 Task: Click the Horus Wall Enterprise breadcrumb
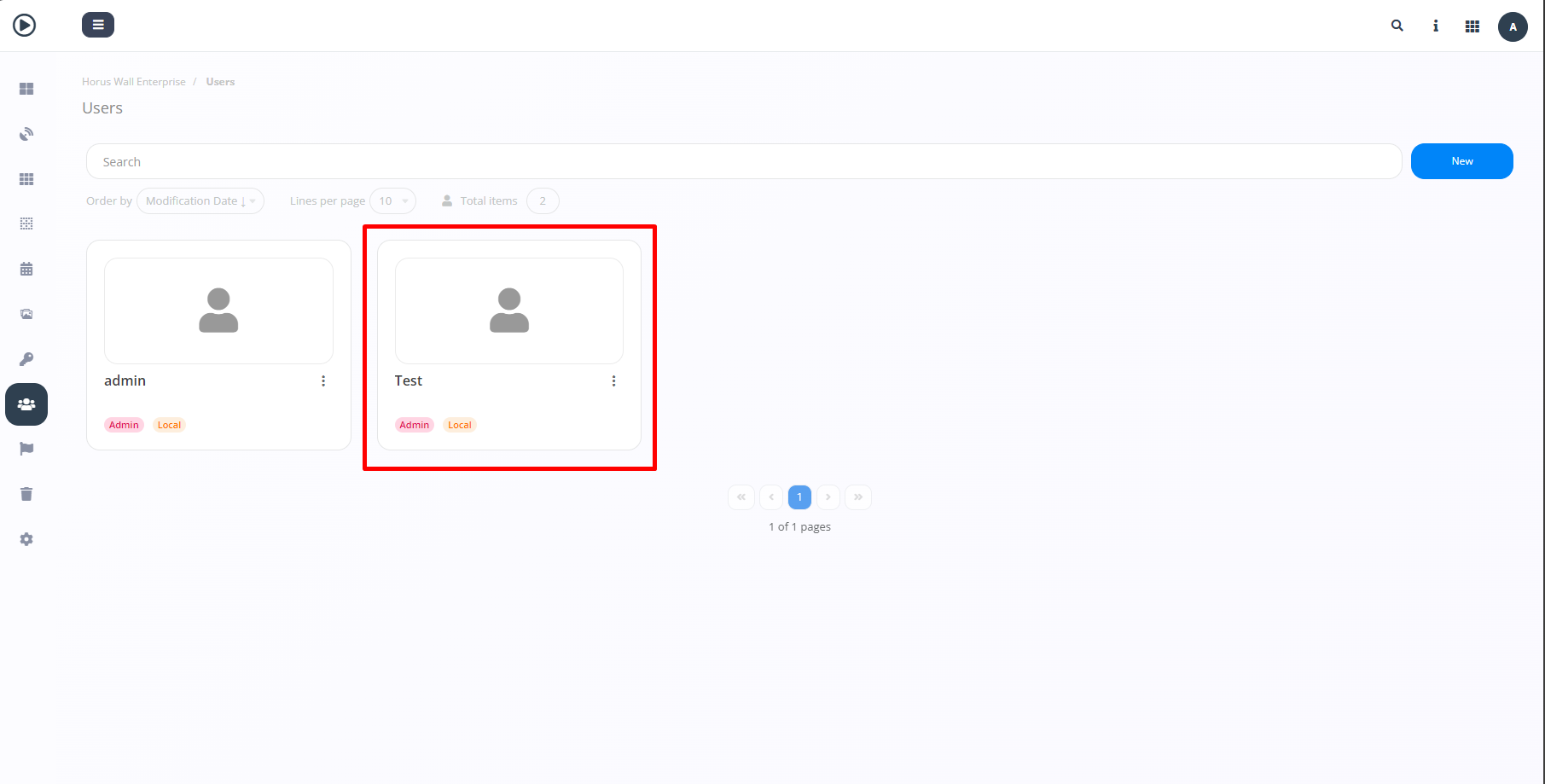coord(134,82)
